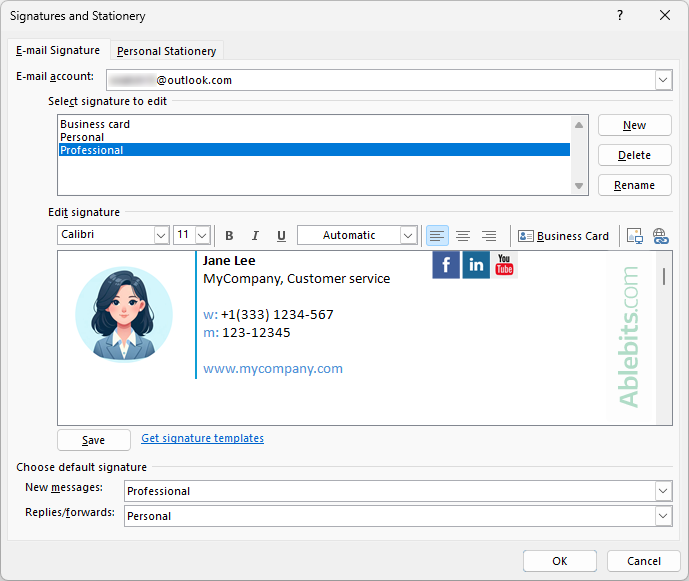Open the dialog Help question mark
The height and width of the screenshot is (581, 689).
click(620, 16)
